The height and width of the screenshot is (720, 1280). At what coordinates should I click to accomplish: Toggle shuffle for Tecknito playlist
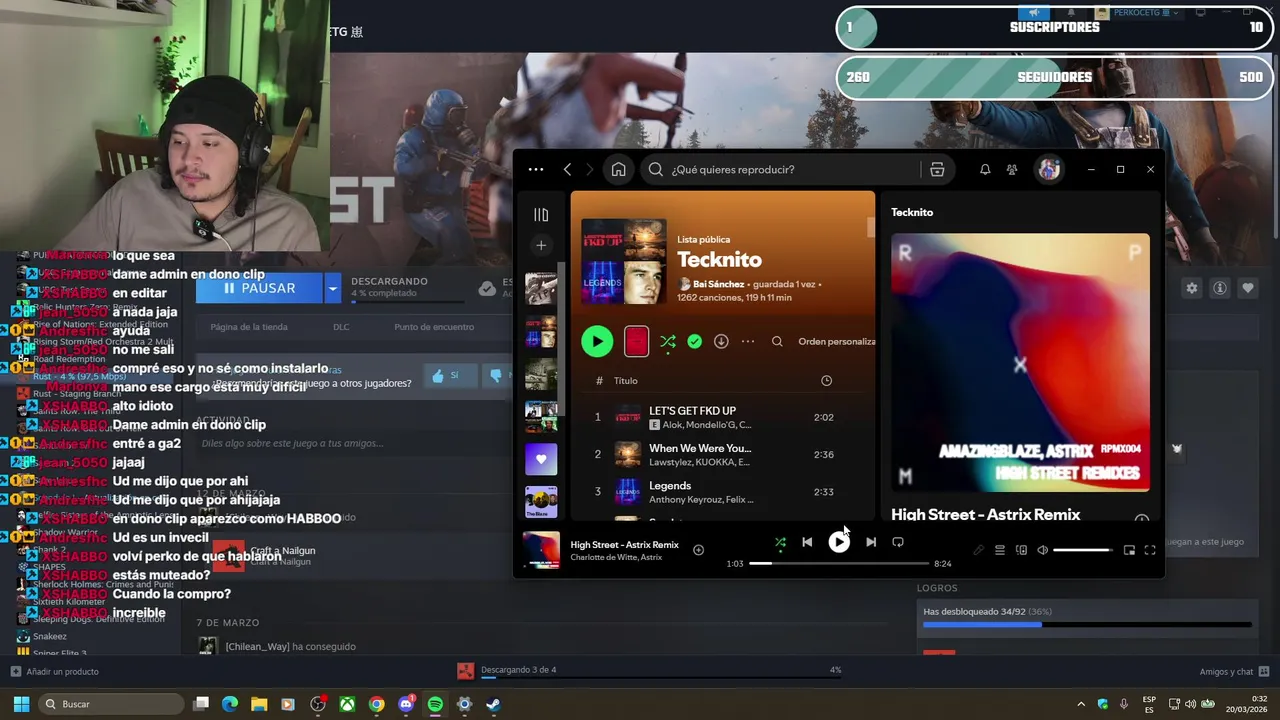pos(668,341)
